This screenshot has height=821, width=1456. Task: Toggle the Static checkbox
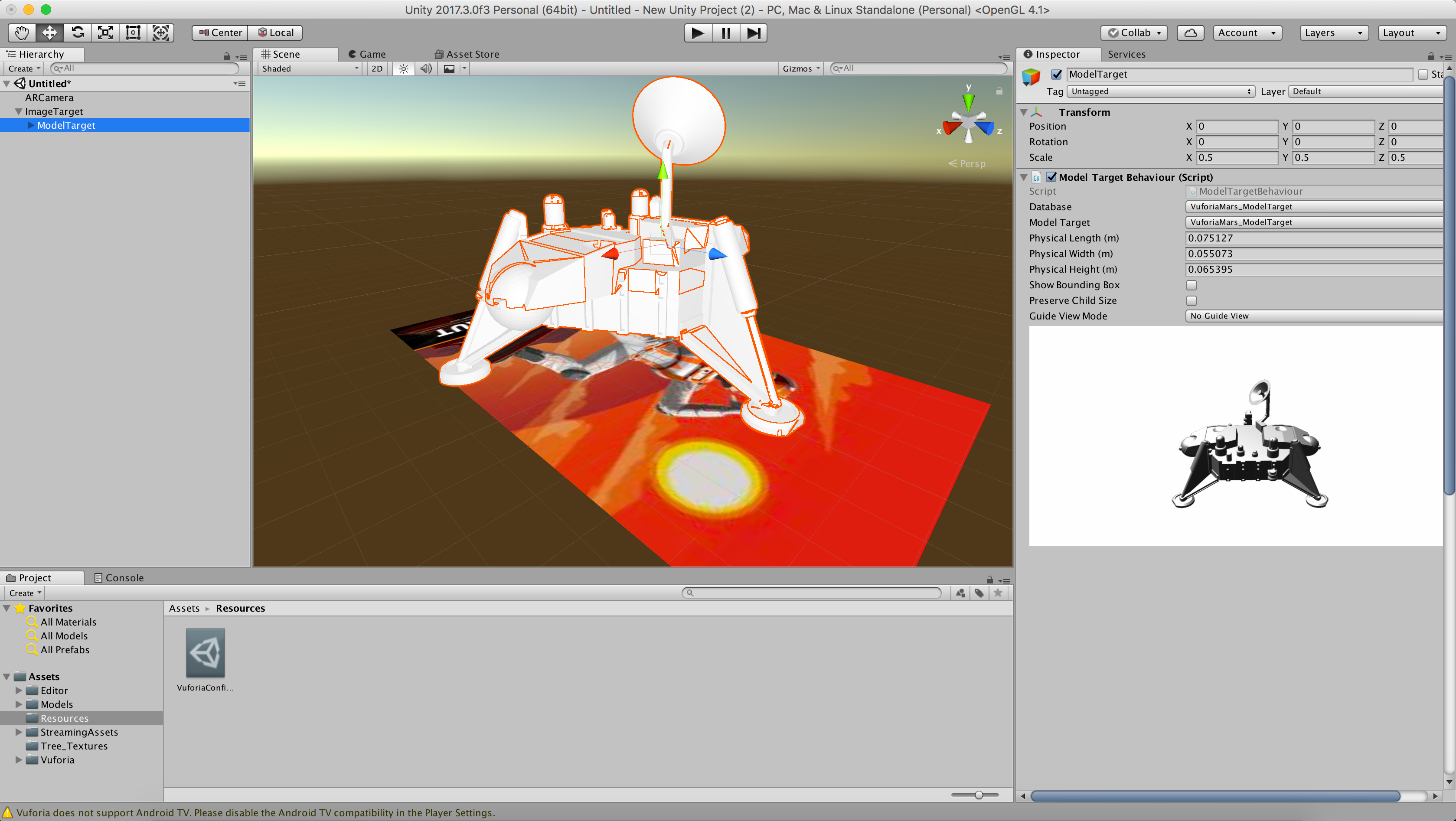(1423, 75)
